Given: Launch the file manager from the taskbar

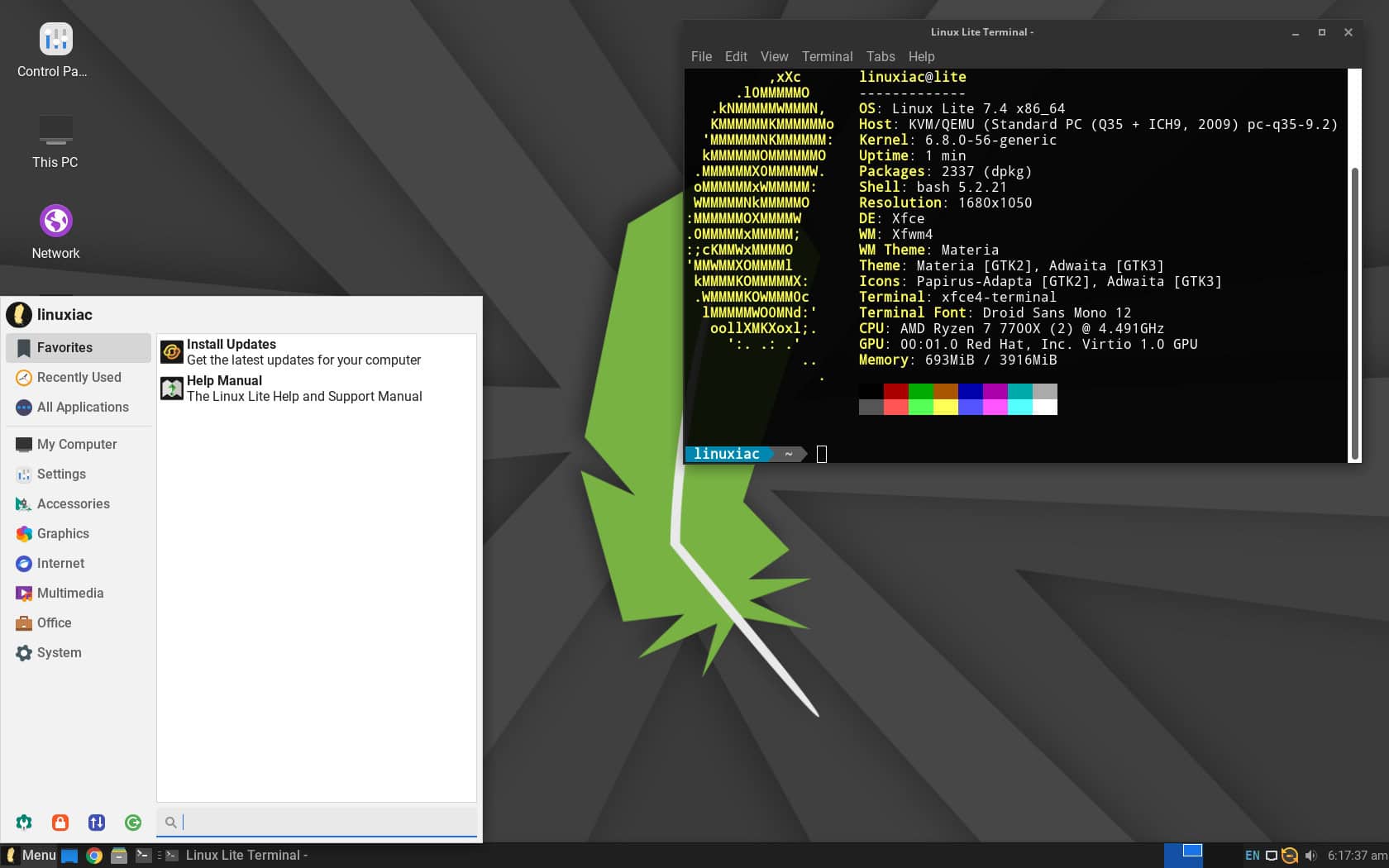Looking at the screenshot, I should tap(119, 856).
